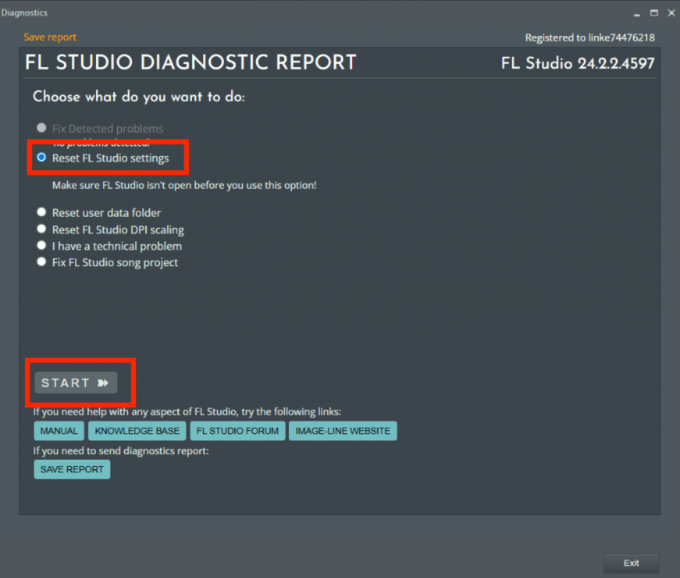680x578 pixels.
Task: Open the KNOWLEDGE BASE button
Action: click(x=137, y=431)
